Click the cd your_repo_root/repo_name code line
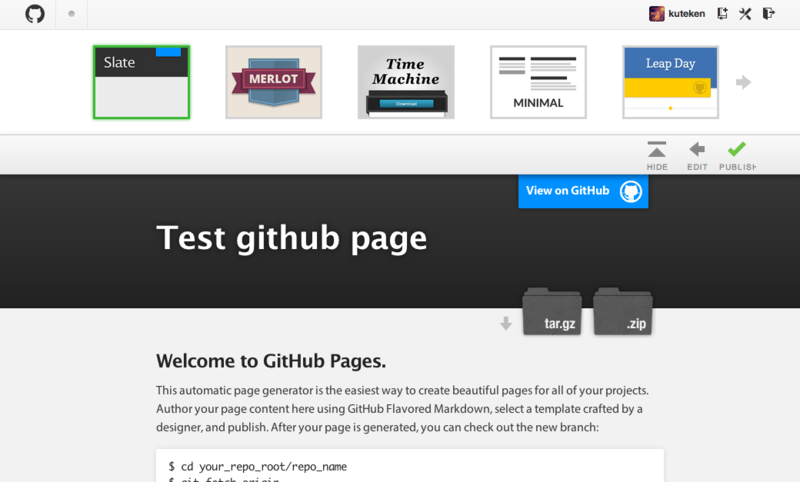Image resolution: width=800 pixels, height=482 pixels. coord(258,466)
